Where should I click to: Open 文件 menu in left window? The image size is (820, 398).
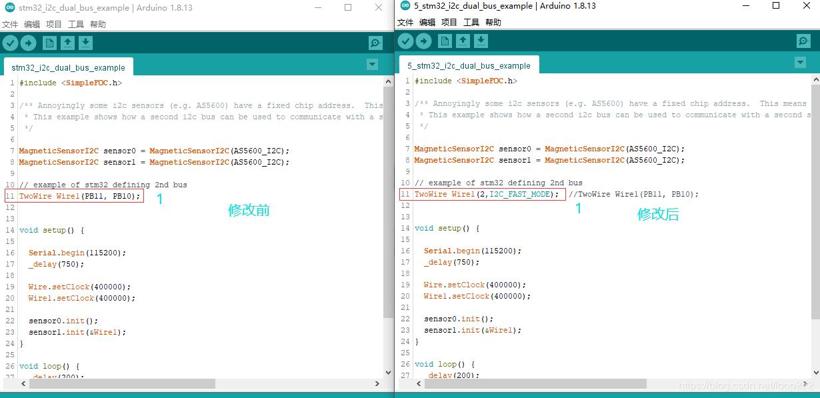(10, 24)
